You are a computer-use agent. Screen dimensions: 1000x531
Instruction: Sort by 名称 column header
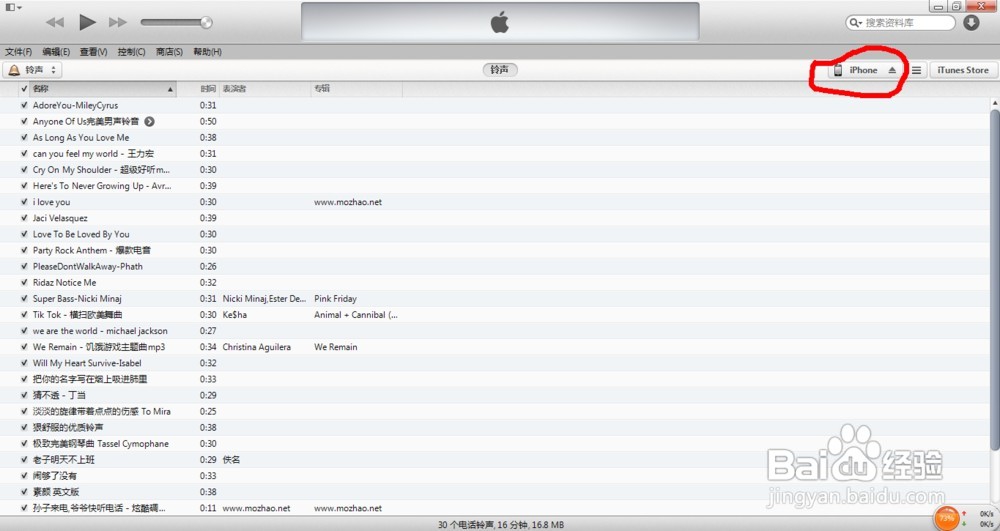102,89
